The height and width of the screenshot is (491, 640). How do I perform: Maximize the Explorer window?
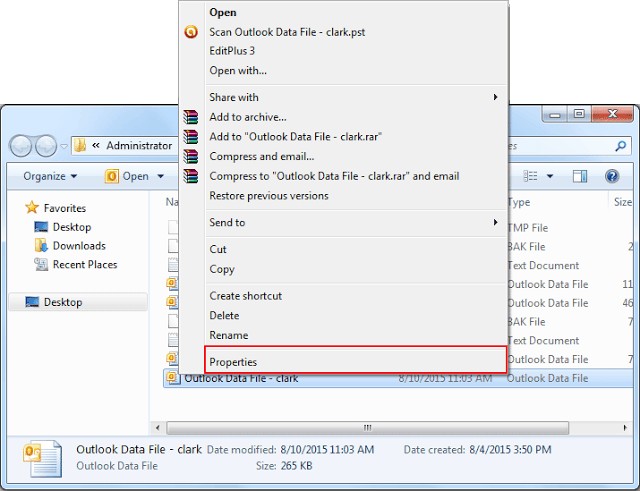[579, 113]
